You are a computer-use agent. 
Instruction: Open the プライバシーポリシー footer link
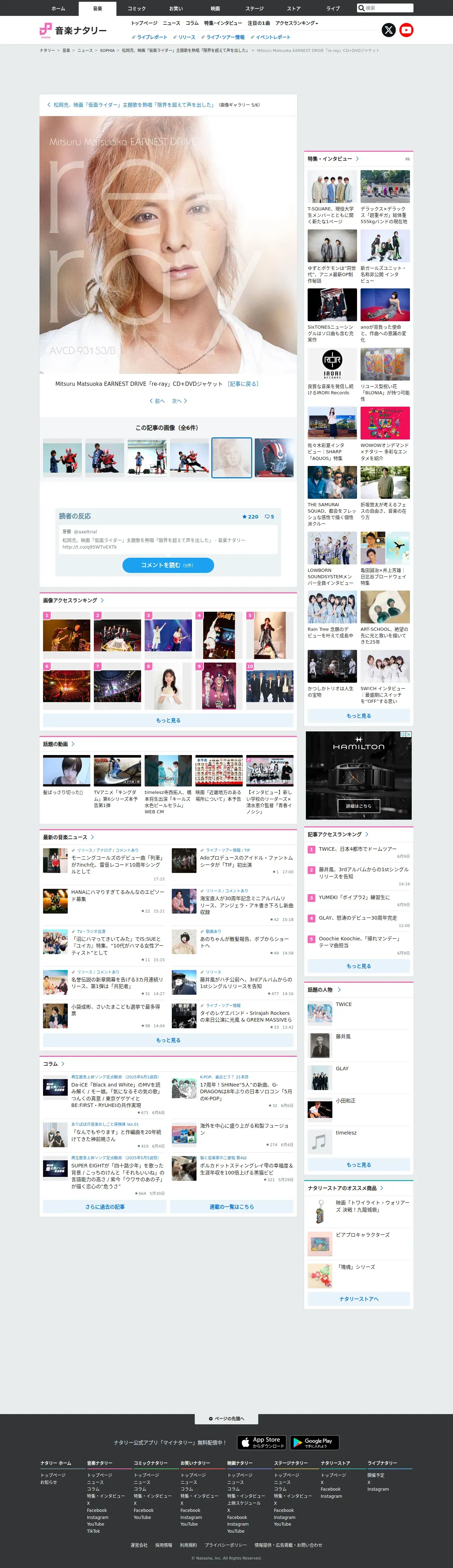tap(225, 1545)
